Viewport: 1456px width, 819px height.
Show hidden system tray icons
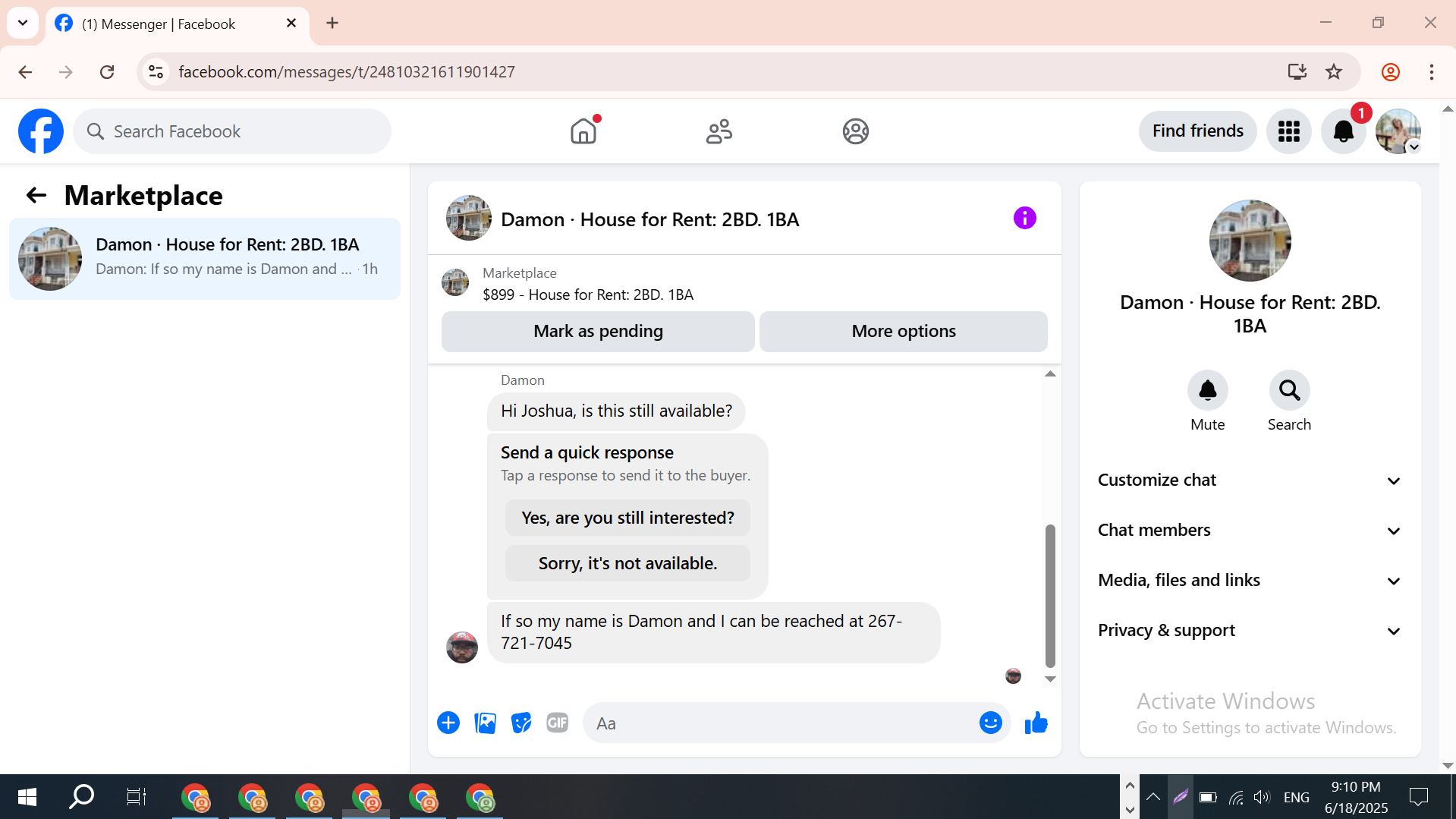pos(1153,797)
